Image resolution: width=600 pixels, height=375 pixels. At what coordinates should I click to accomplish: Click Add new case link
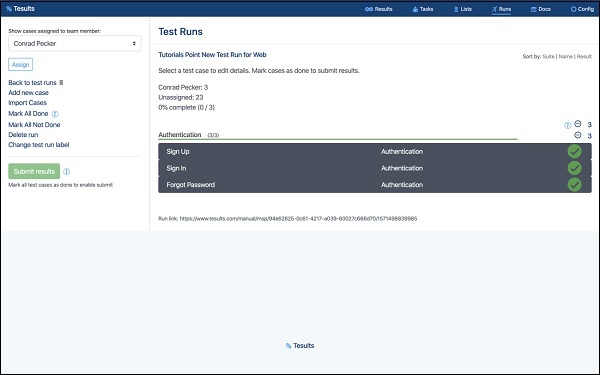click(28, 93)
